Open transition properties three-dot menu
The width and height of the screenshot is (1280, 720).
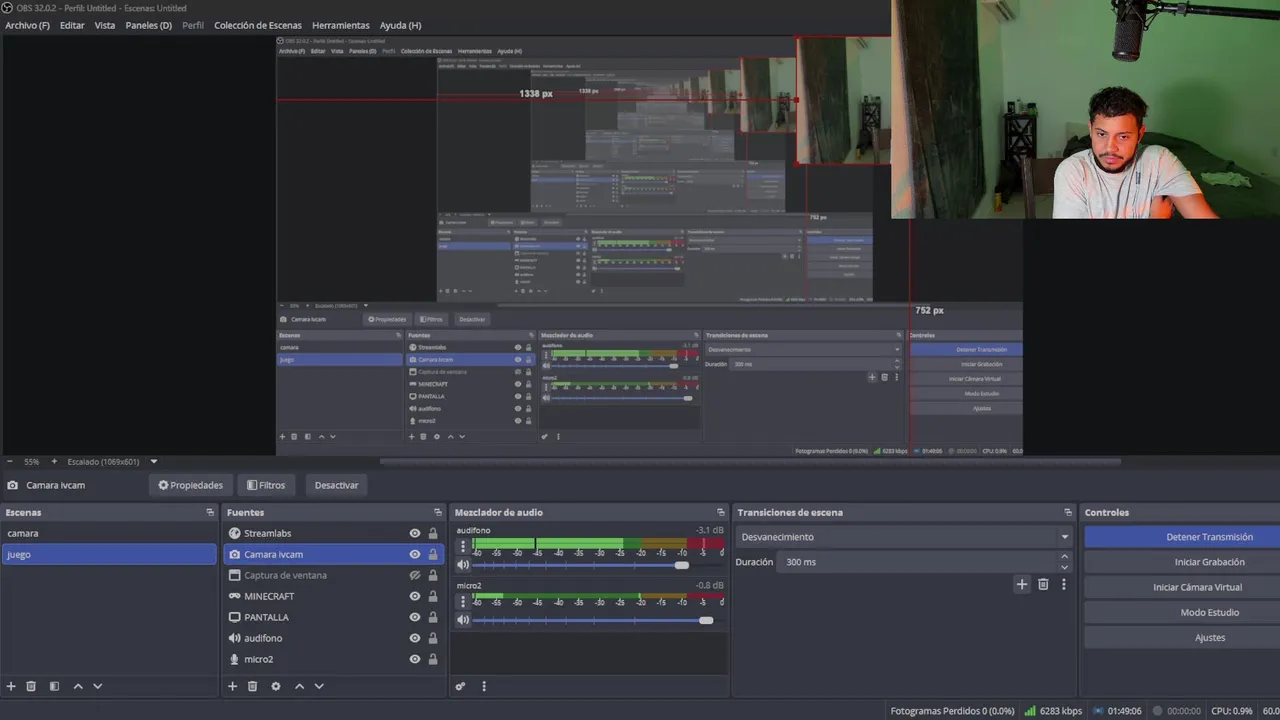[x=1064, y=584]
